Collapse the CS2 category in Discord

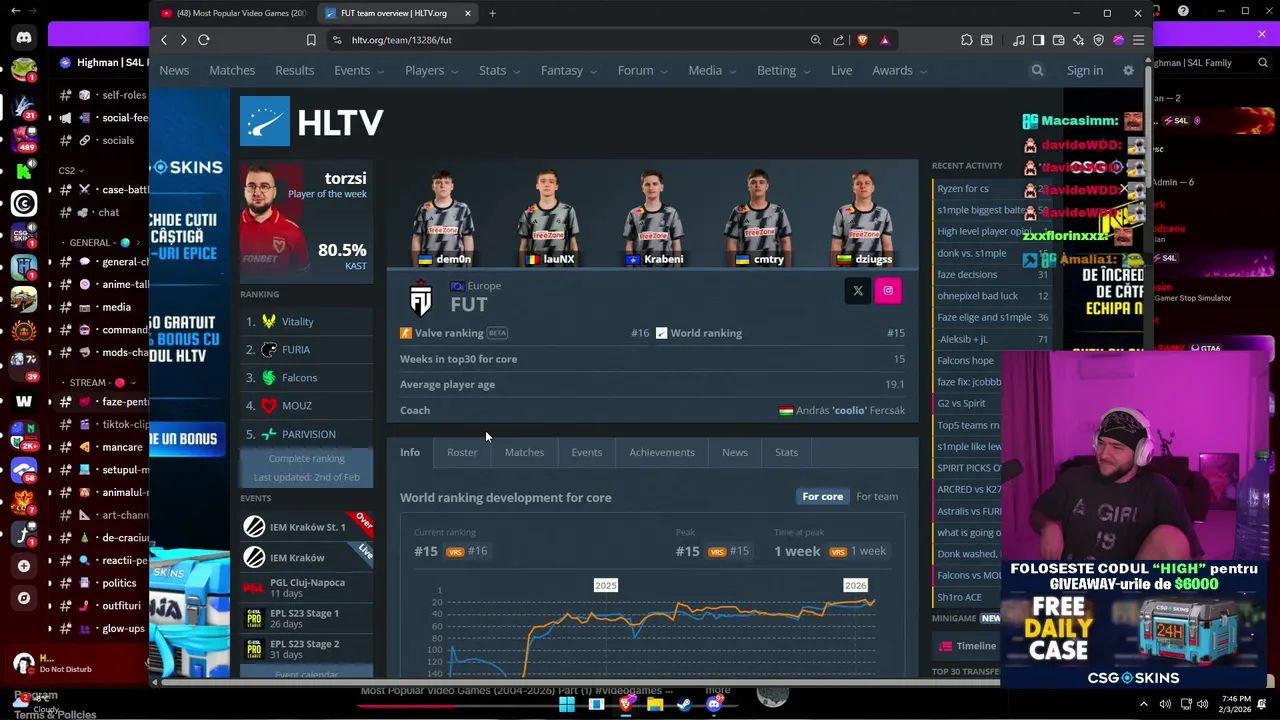71,170
